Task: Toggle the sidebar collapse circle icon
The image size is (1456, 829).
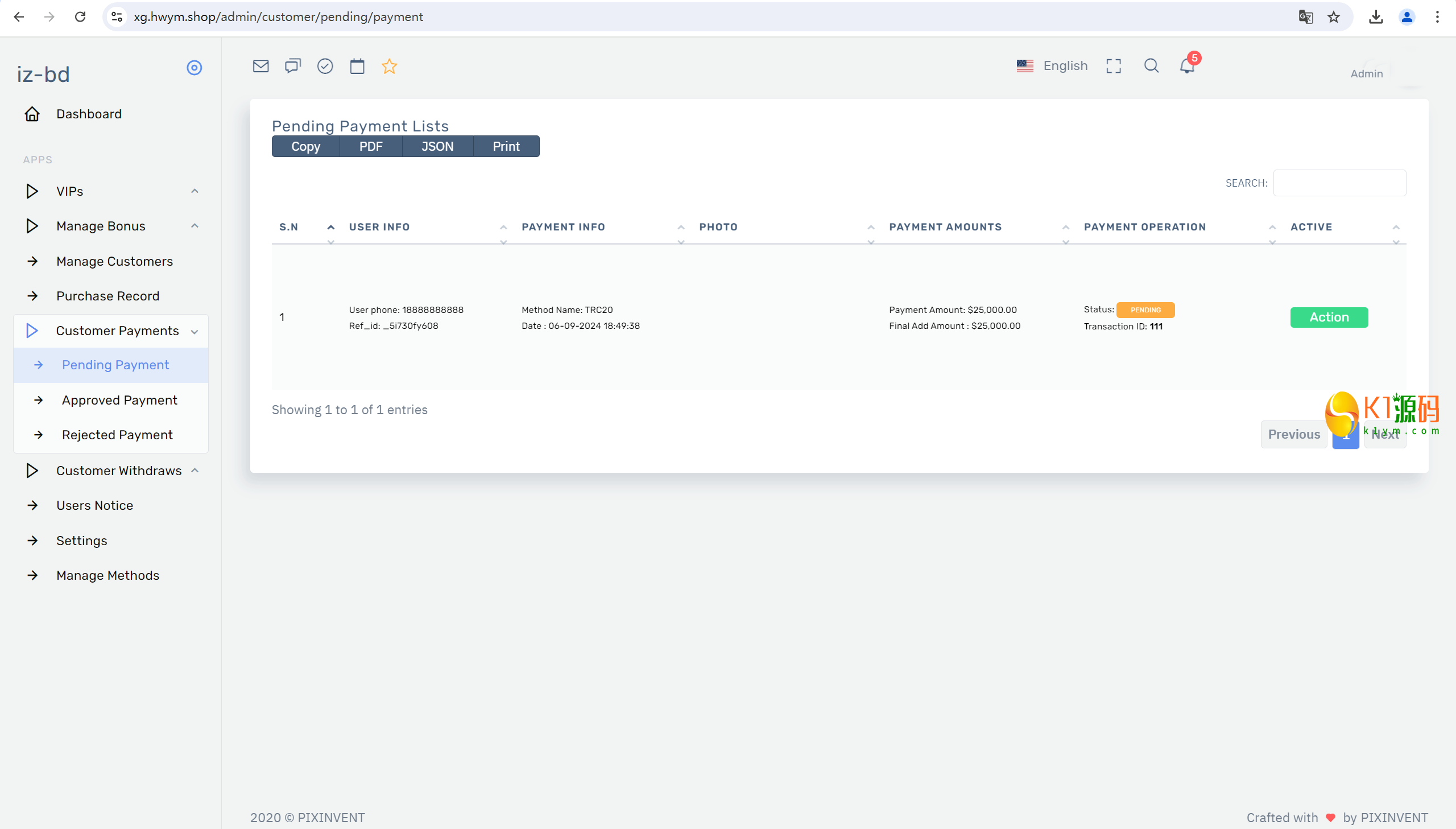Action: (x=194, y=68)
